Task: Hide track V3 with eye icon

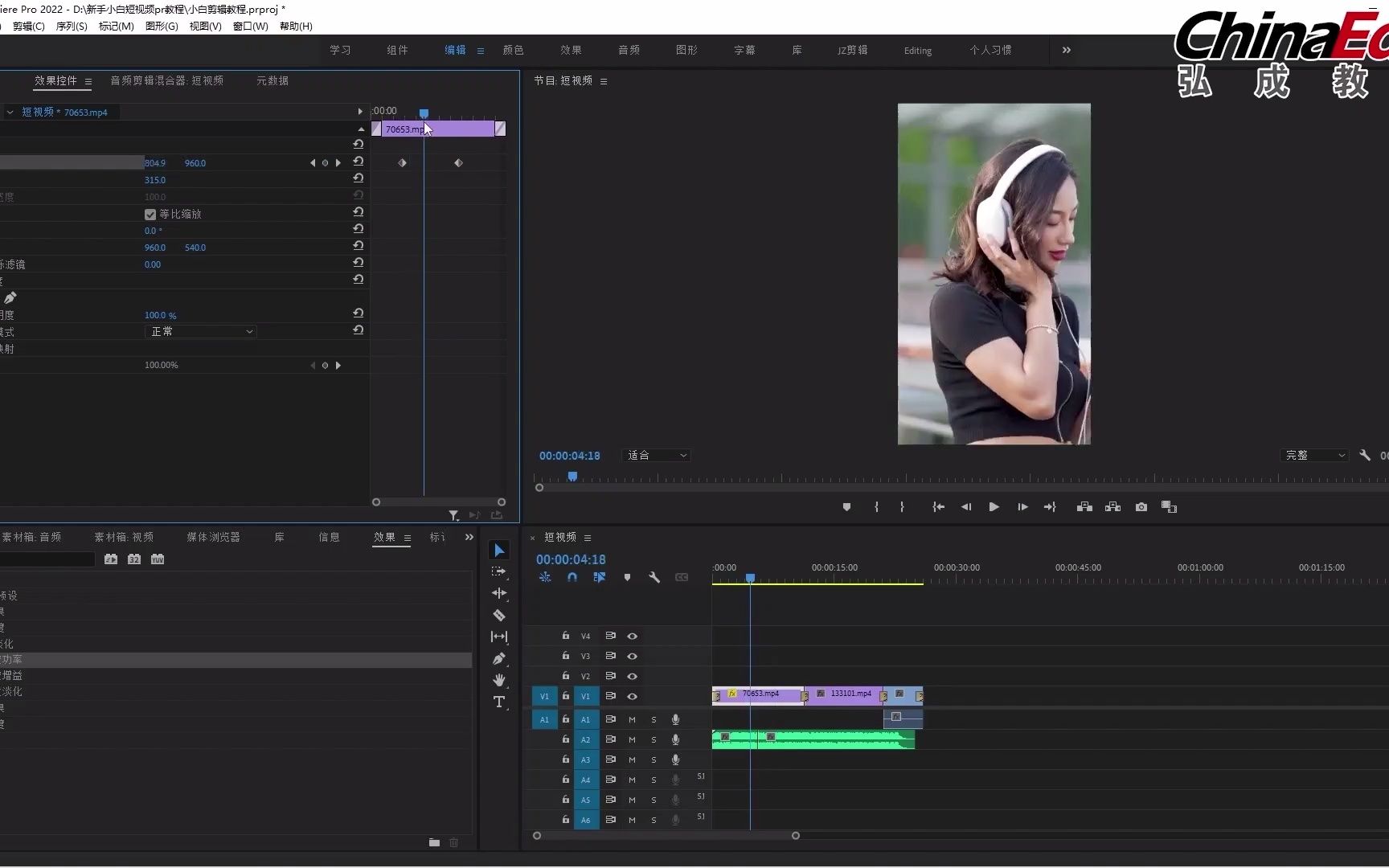Action: coord(633,656)
